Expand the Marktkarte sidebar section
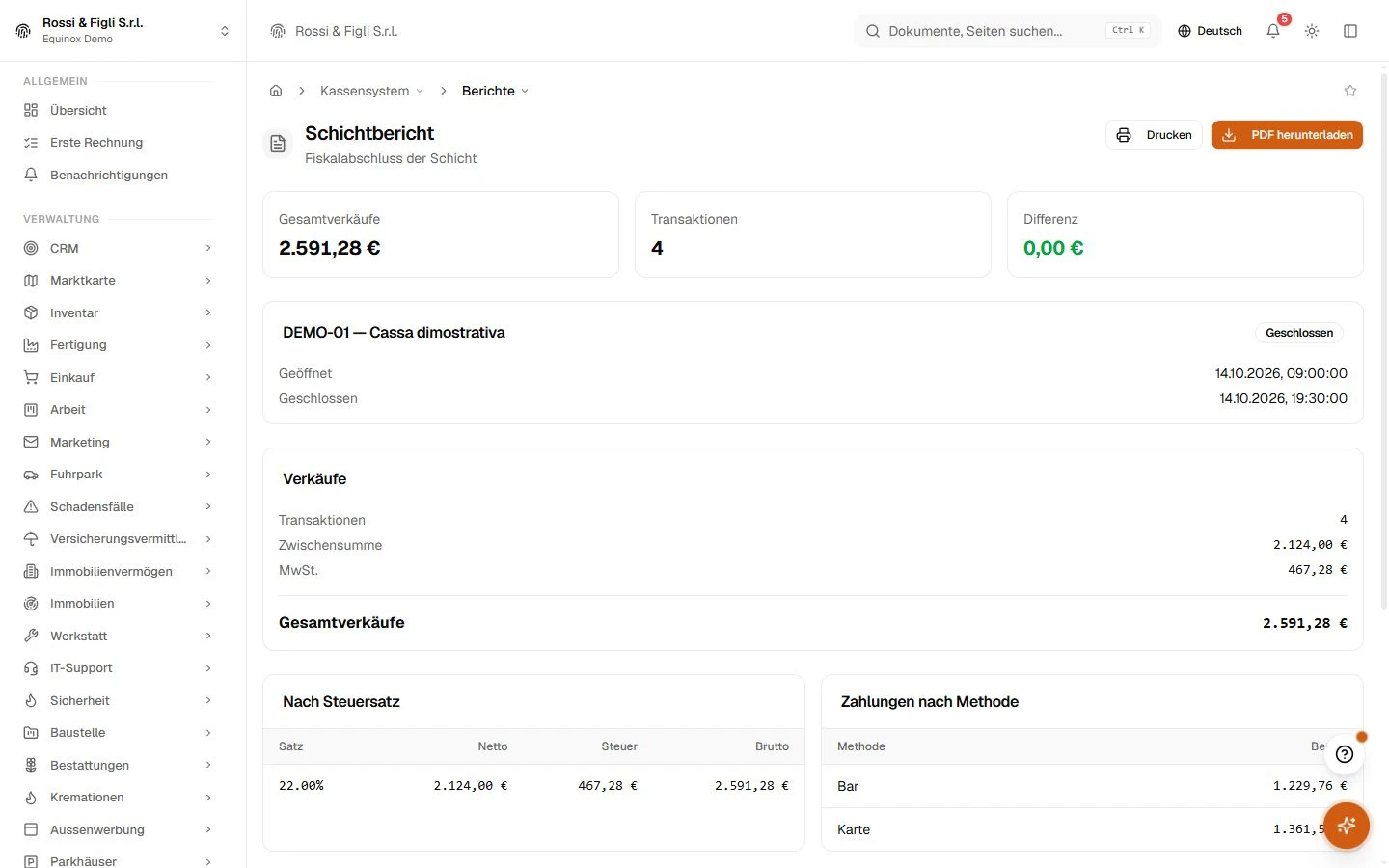 pos(118,281)
